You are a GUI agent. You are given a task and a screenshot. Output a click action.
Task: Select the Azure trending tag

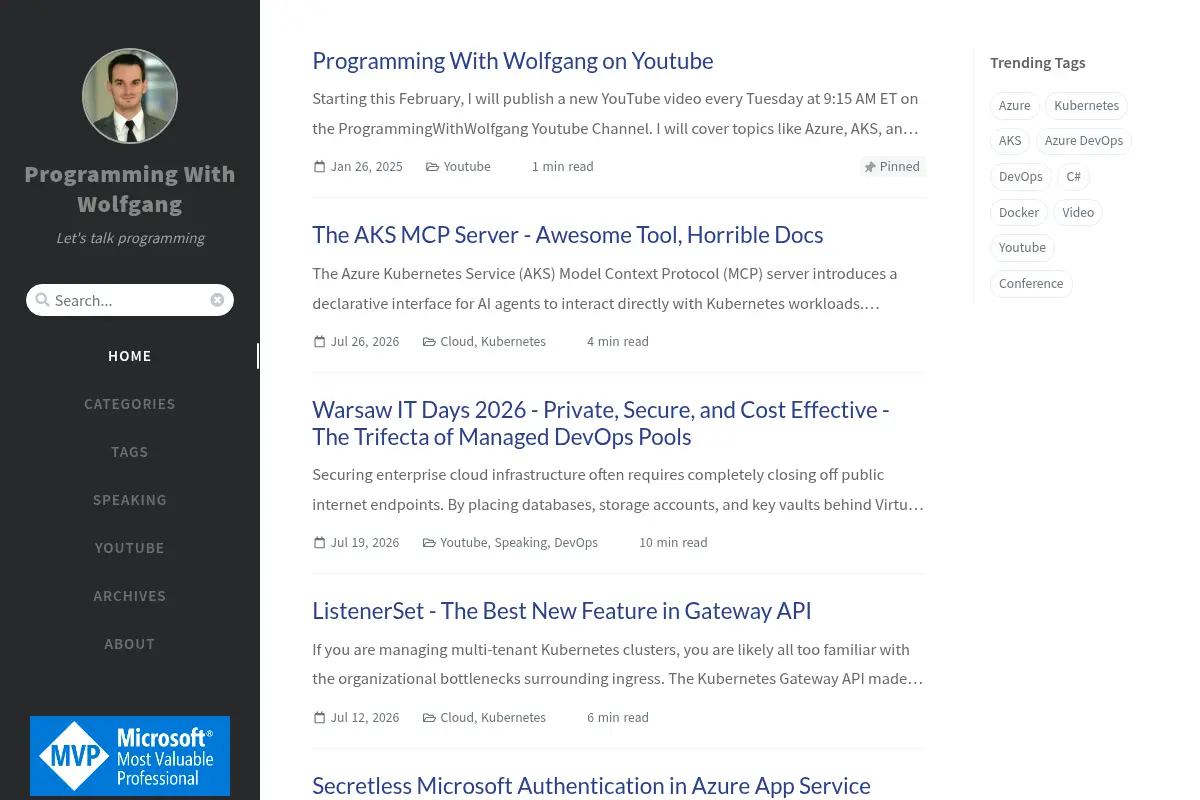(1015, 106)
